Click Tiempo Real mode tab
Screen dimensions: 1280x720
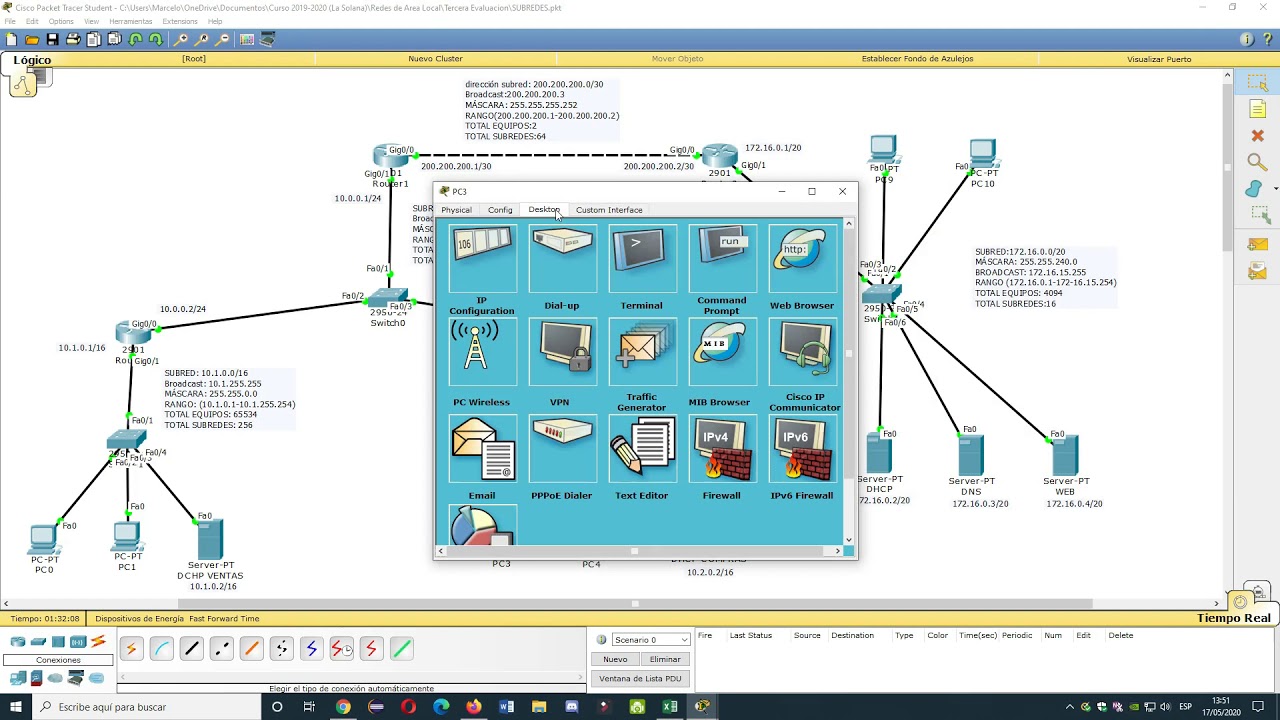[x=1234, y=618]
